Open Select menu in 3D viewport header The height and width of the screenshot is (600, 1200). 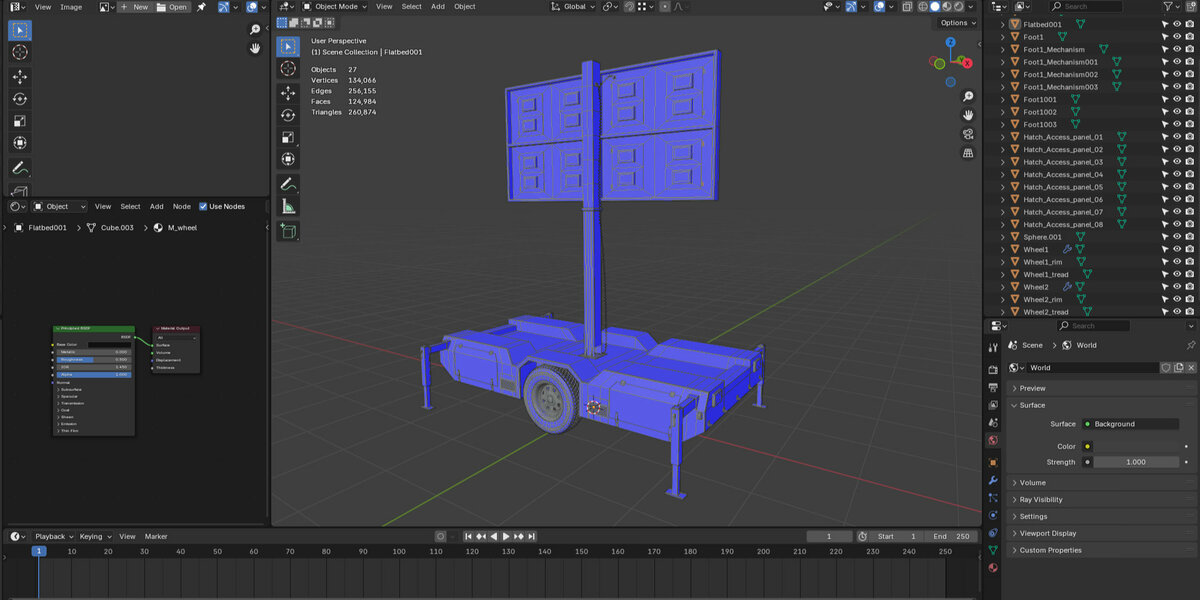[x=412, y=6]
